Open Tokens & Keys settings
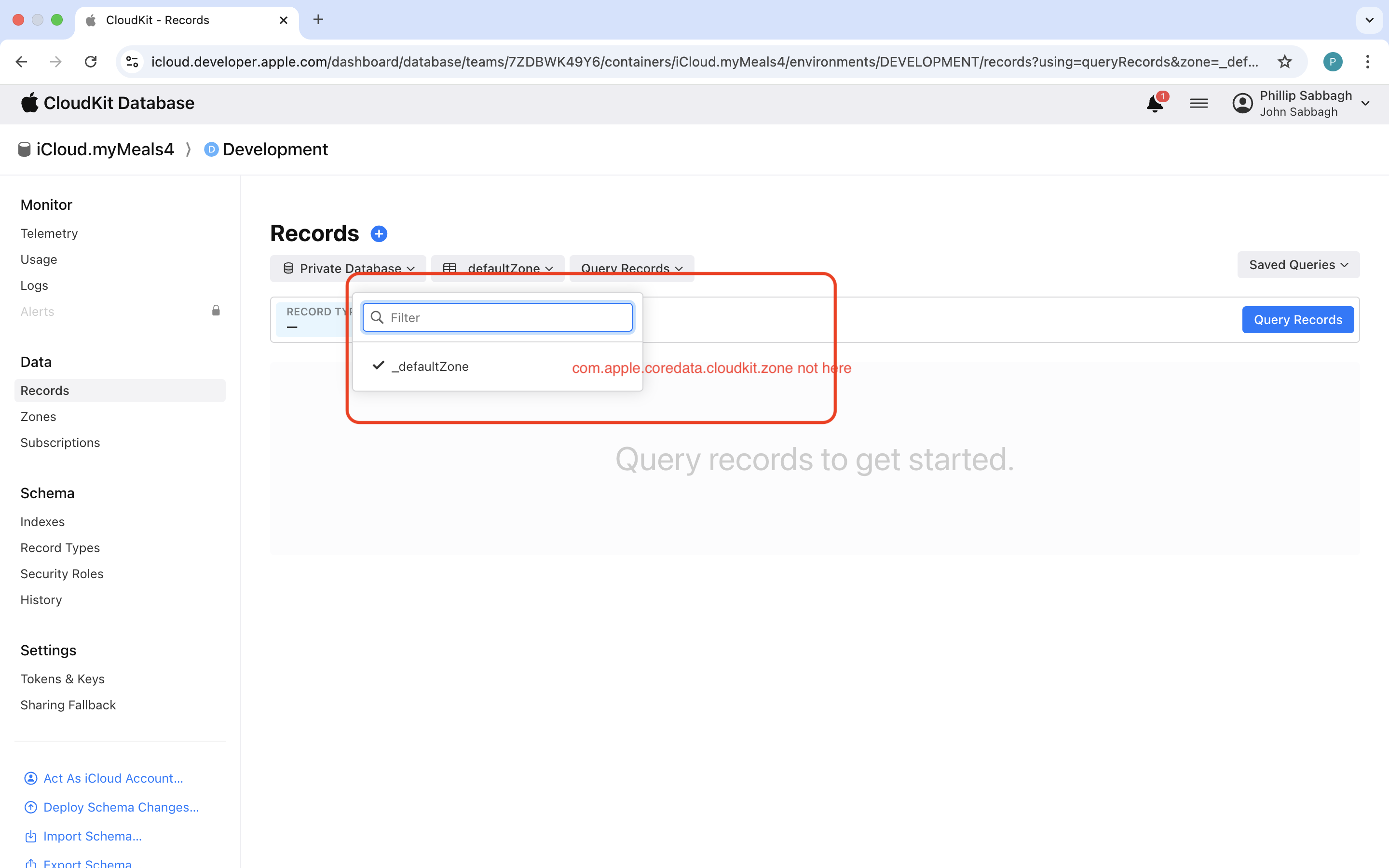The width and height of the screenshot is (1389, 868). (x=63, y=678)
